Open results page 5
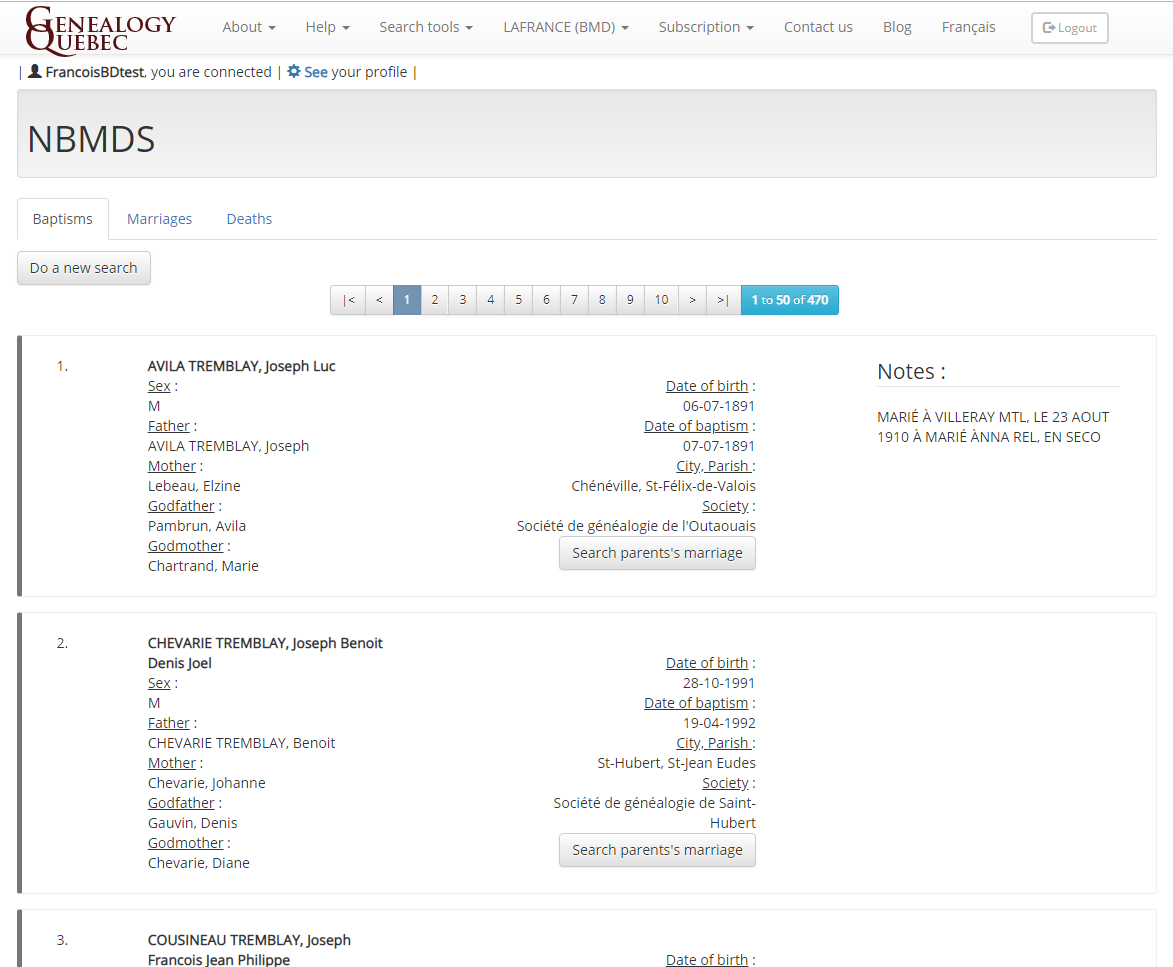 [x=518, y=300]
